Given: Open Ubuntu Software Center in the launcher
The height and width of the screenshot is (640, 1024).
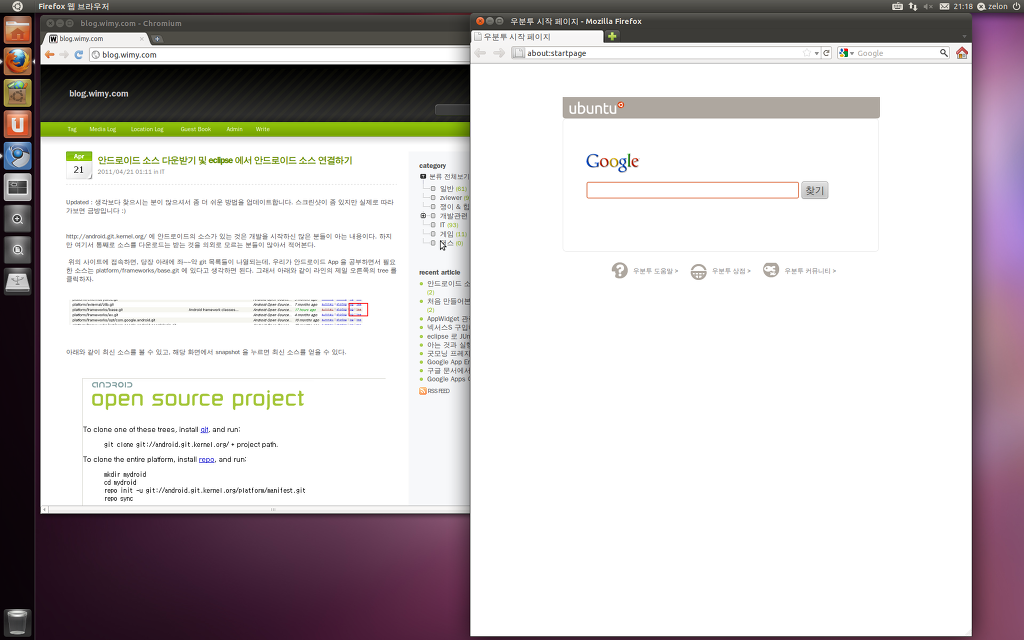Looking at the screenshot, I should [18, 93].
